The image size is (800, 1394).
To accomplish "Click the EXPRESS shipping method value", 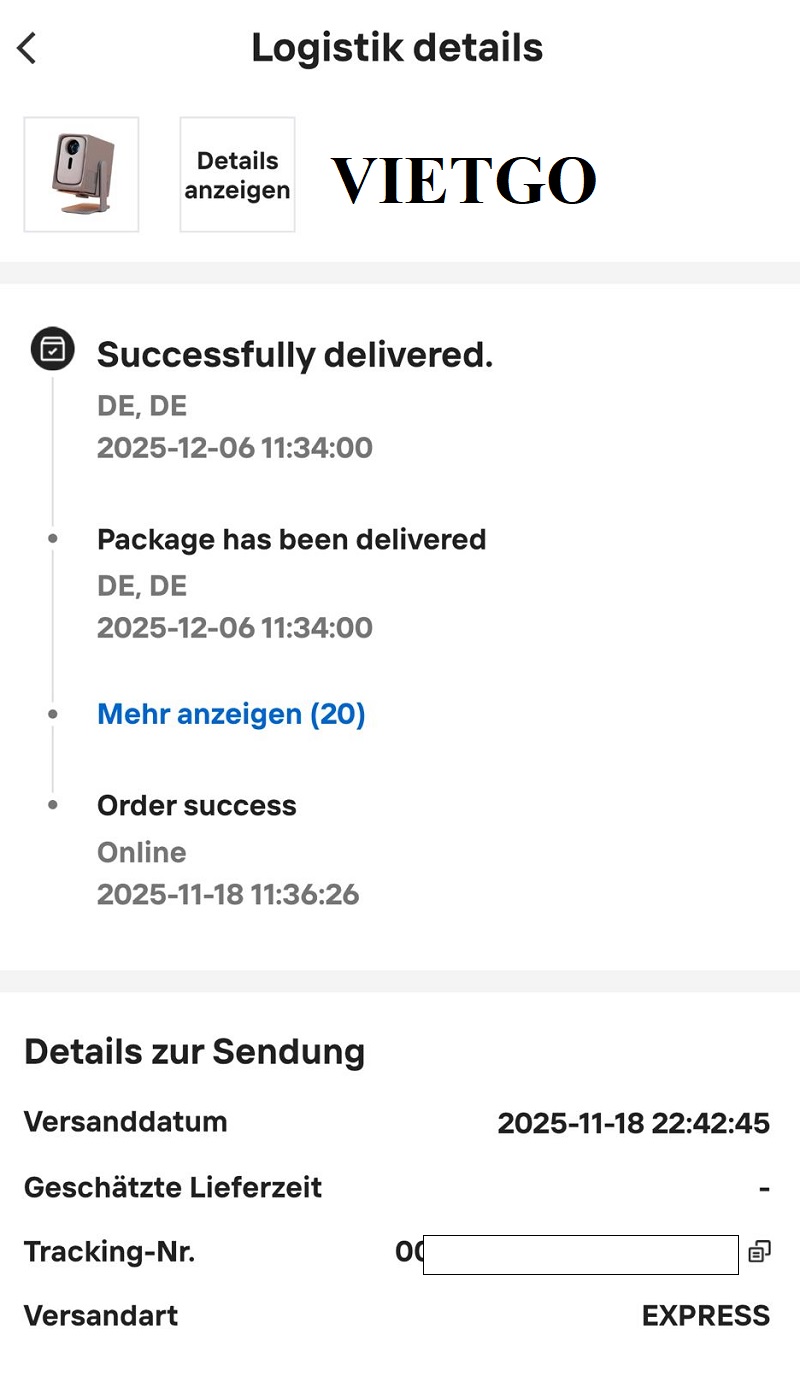I will 705,1315.
